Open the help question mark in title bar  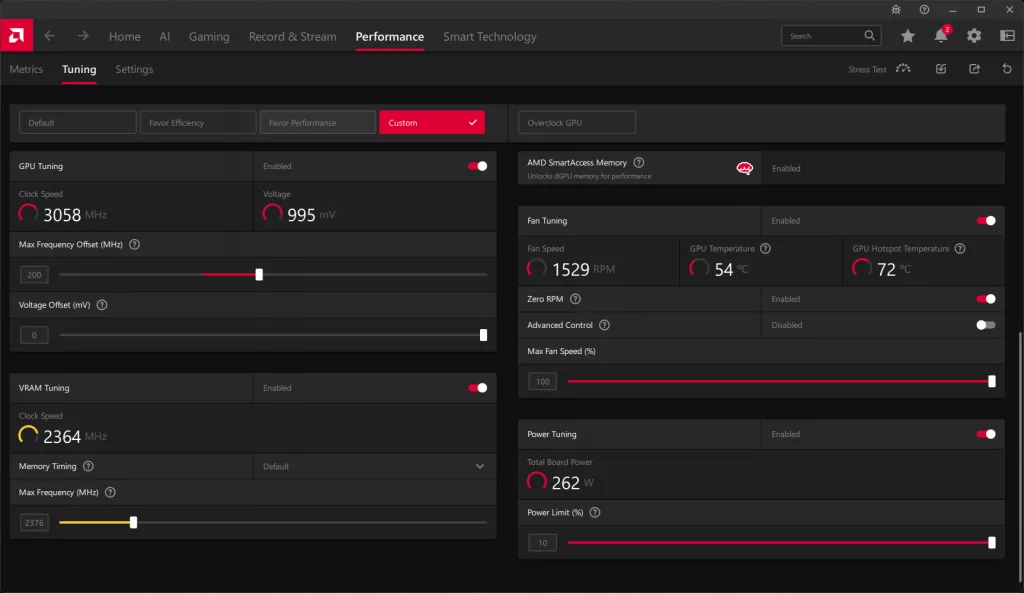[x=924, y=10]
